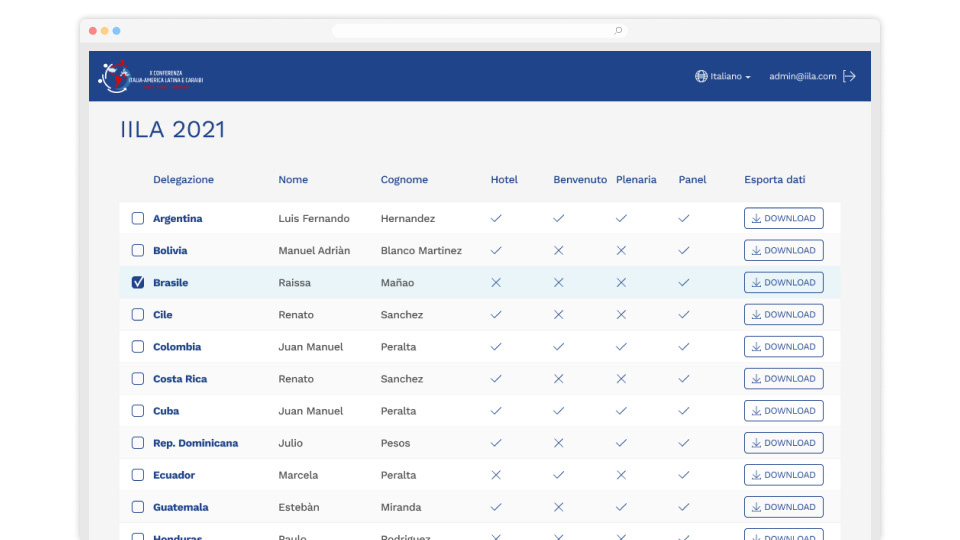Viewport: 960px width, 540px height.
Task: Download data for Brasile delegation
Action: coord(784,282)
